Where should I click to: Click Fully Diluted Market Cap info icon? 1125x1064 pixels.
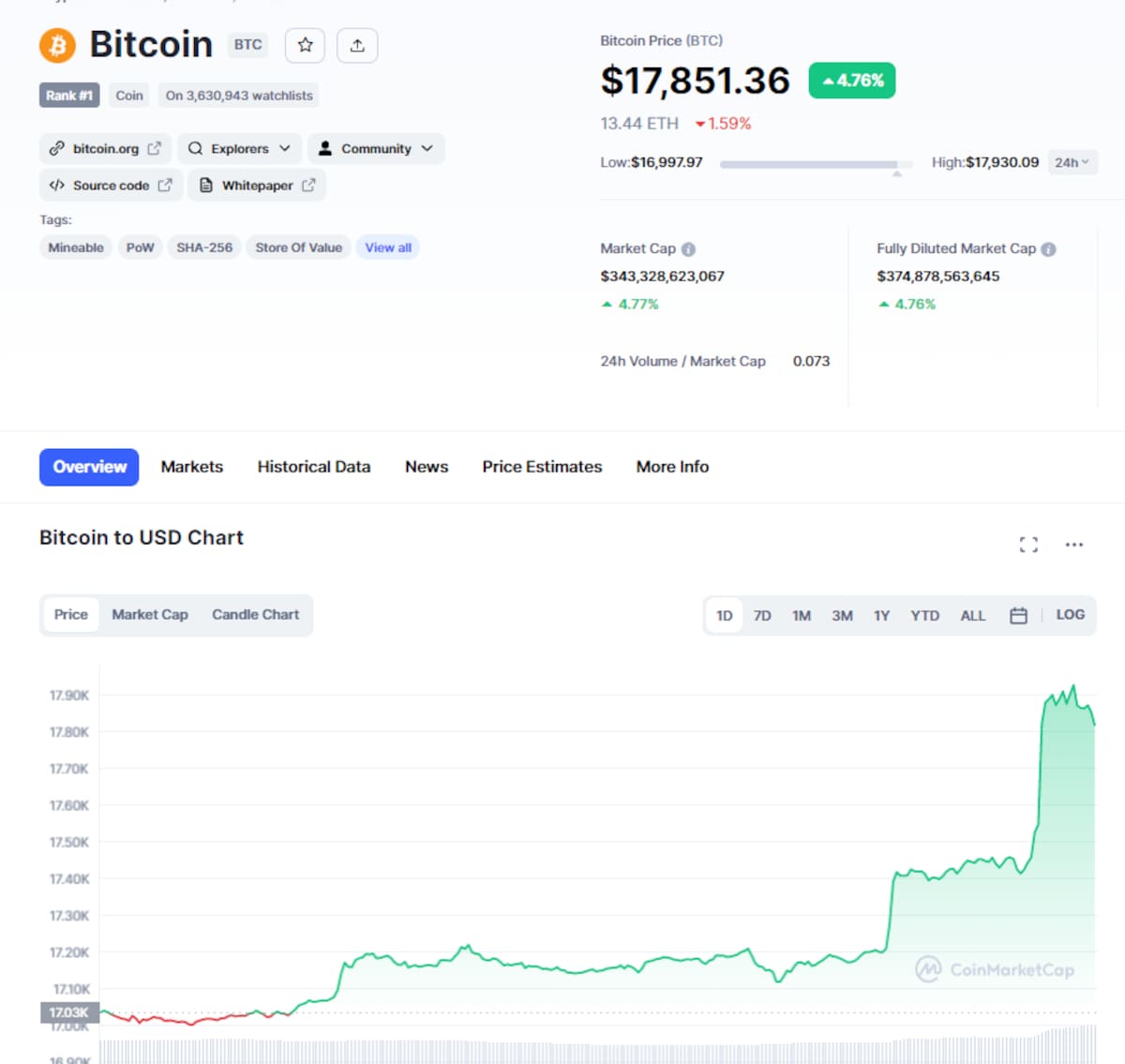(1048, 249)
